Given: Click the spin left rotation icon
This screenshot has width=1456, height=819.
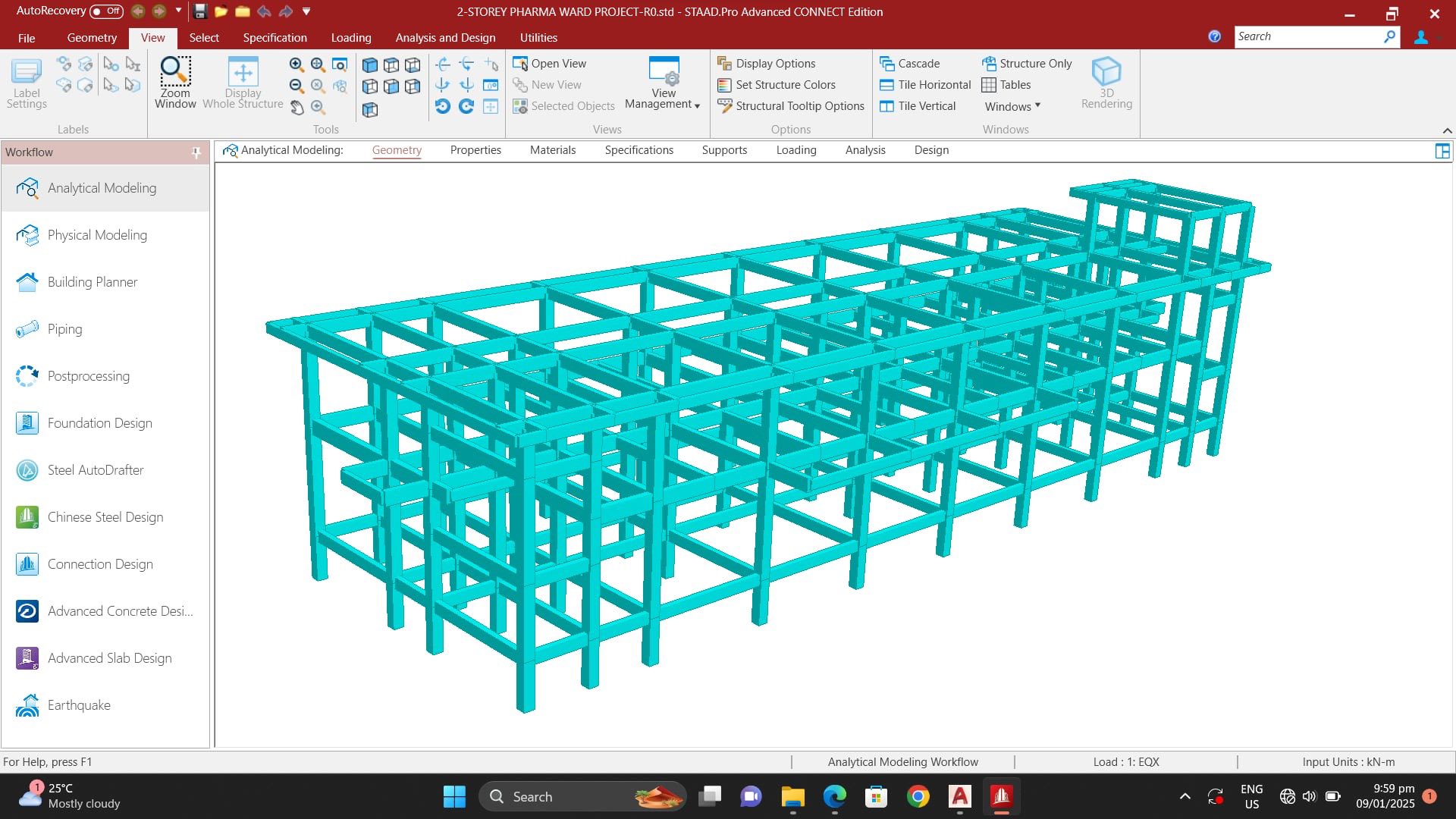Looking at the screenshot, I should [443, 107].
